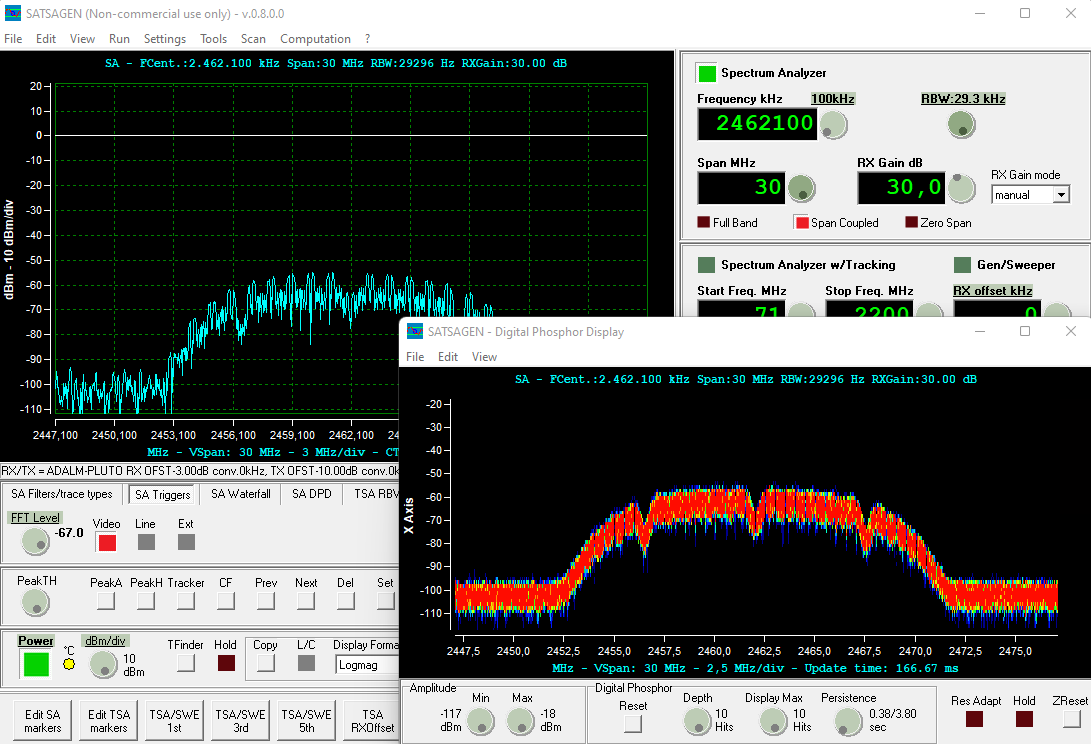The width and height of the screenshot is (1091, 744).
Task: Toggle the TFinder checkbox
Action: (186, 663)
